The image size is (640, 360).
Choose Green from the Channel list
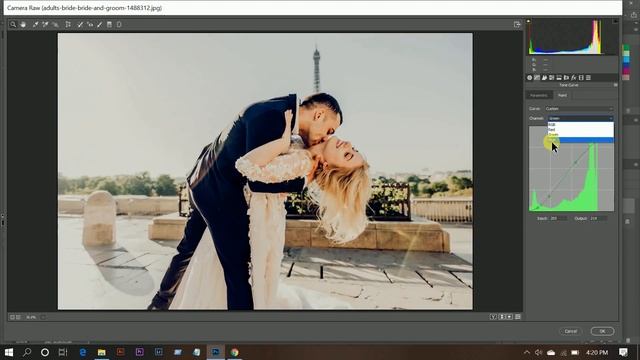pos(580,134)
